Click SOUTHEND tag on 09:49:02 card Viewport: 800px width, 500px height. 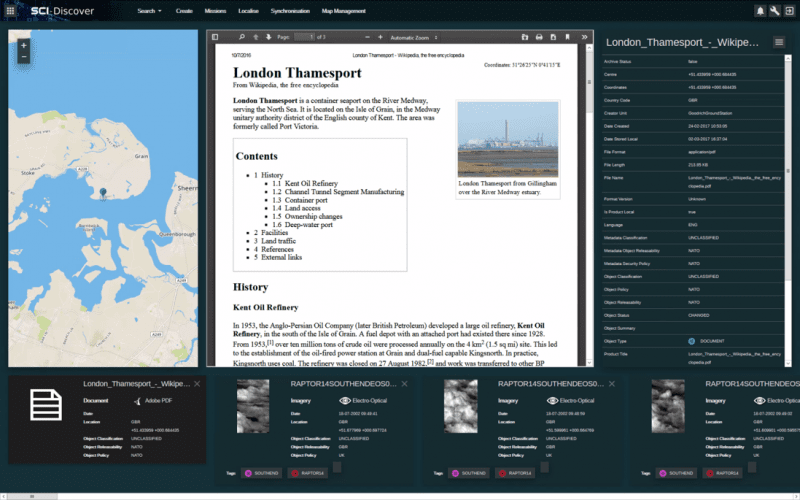coord(677,473)
